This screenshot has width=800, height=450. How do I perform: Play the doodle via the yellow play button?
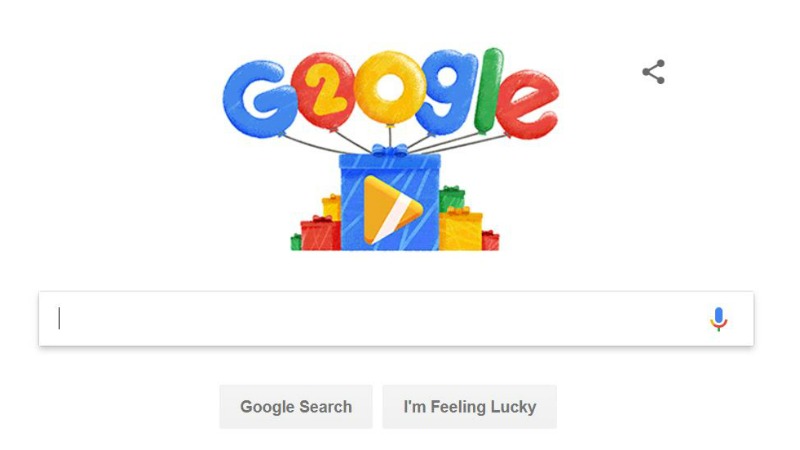point(392,210)
